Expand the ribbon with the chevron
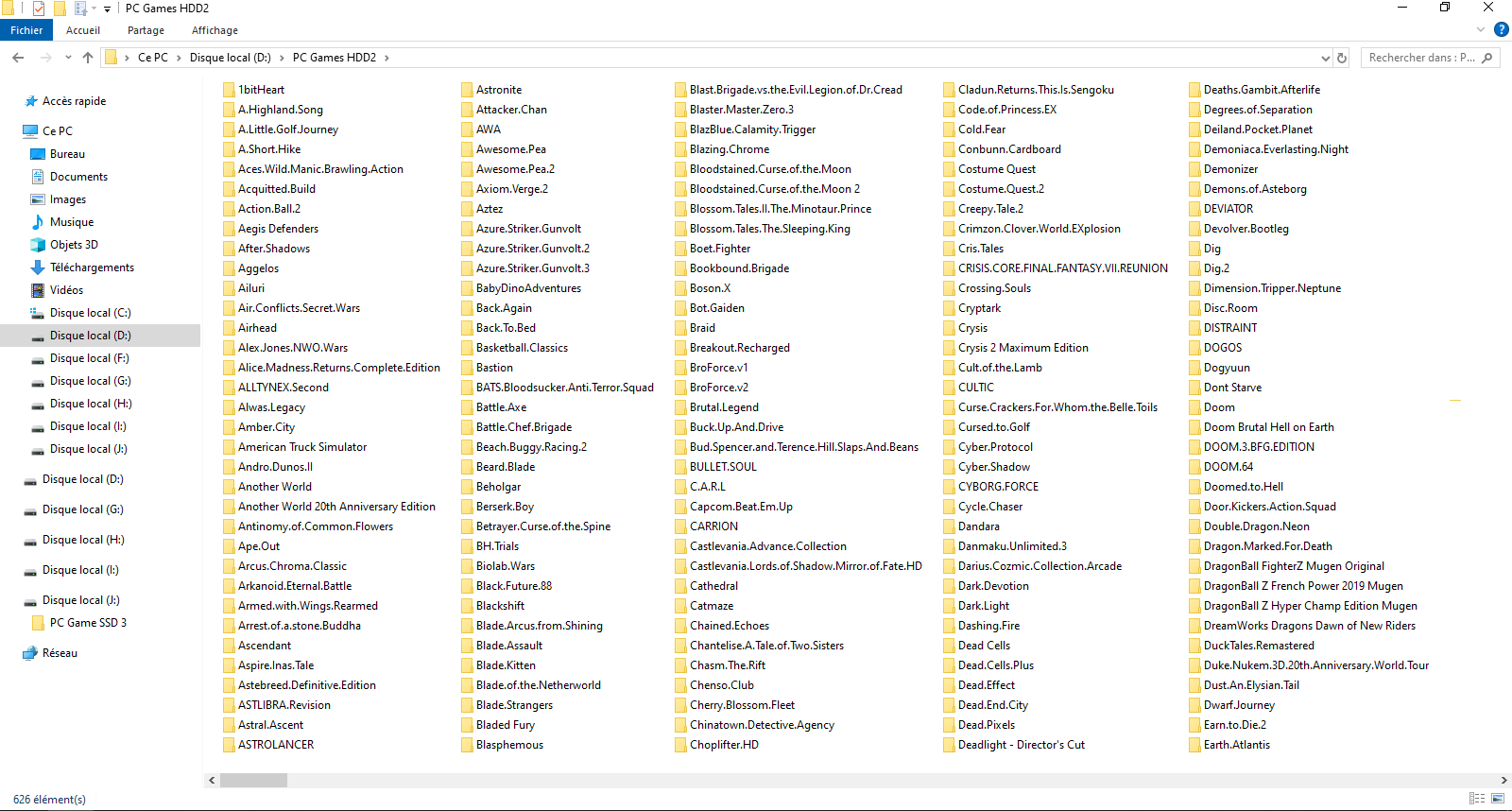 point(1481,30)
